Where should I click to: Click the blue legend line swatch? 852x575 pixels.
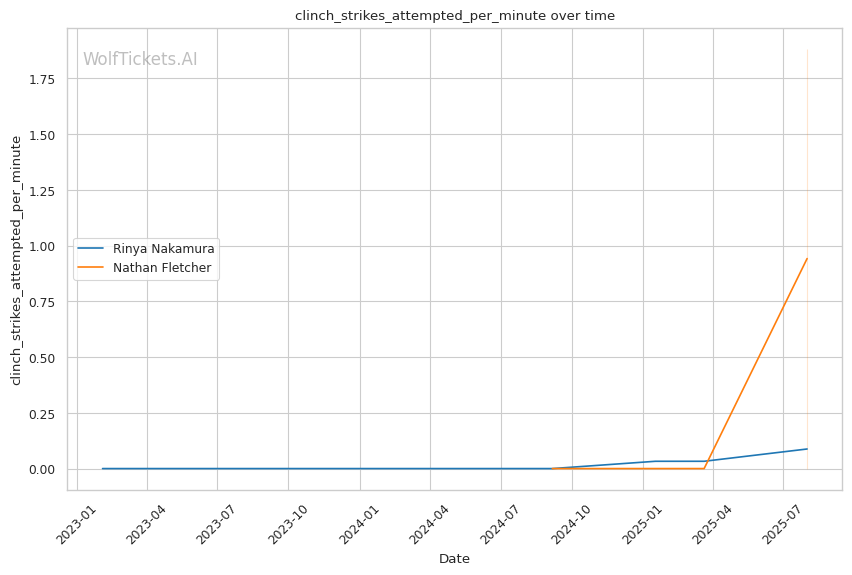(91, 249)
